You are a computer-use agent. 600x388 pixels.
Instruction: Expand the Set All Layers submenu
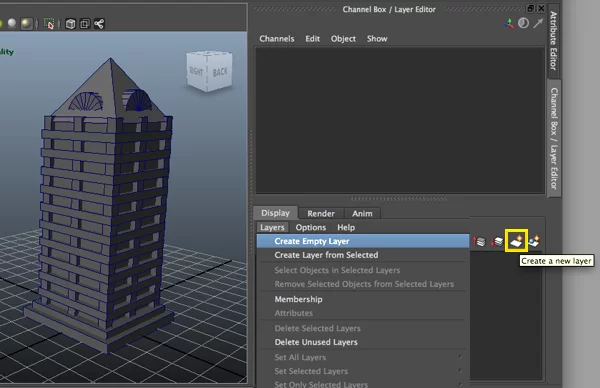[x=363, y=357]
